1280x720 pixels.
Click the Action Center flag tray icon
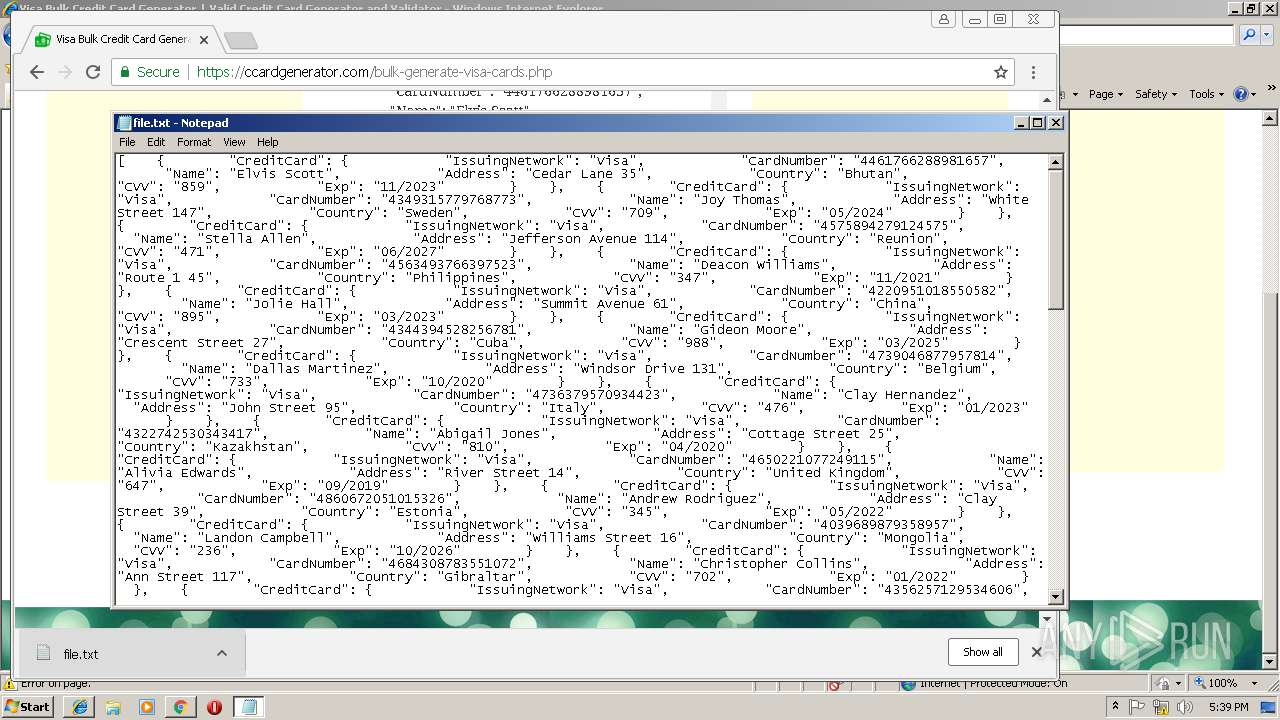click(x=1137, y=706)
